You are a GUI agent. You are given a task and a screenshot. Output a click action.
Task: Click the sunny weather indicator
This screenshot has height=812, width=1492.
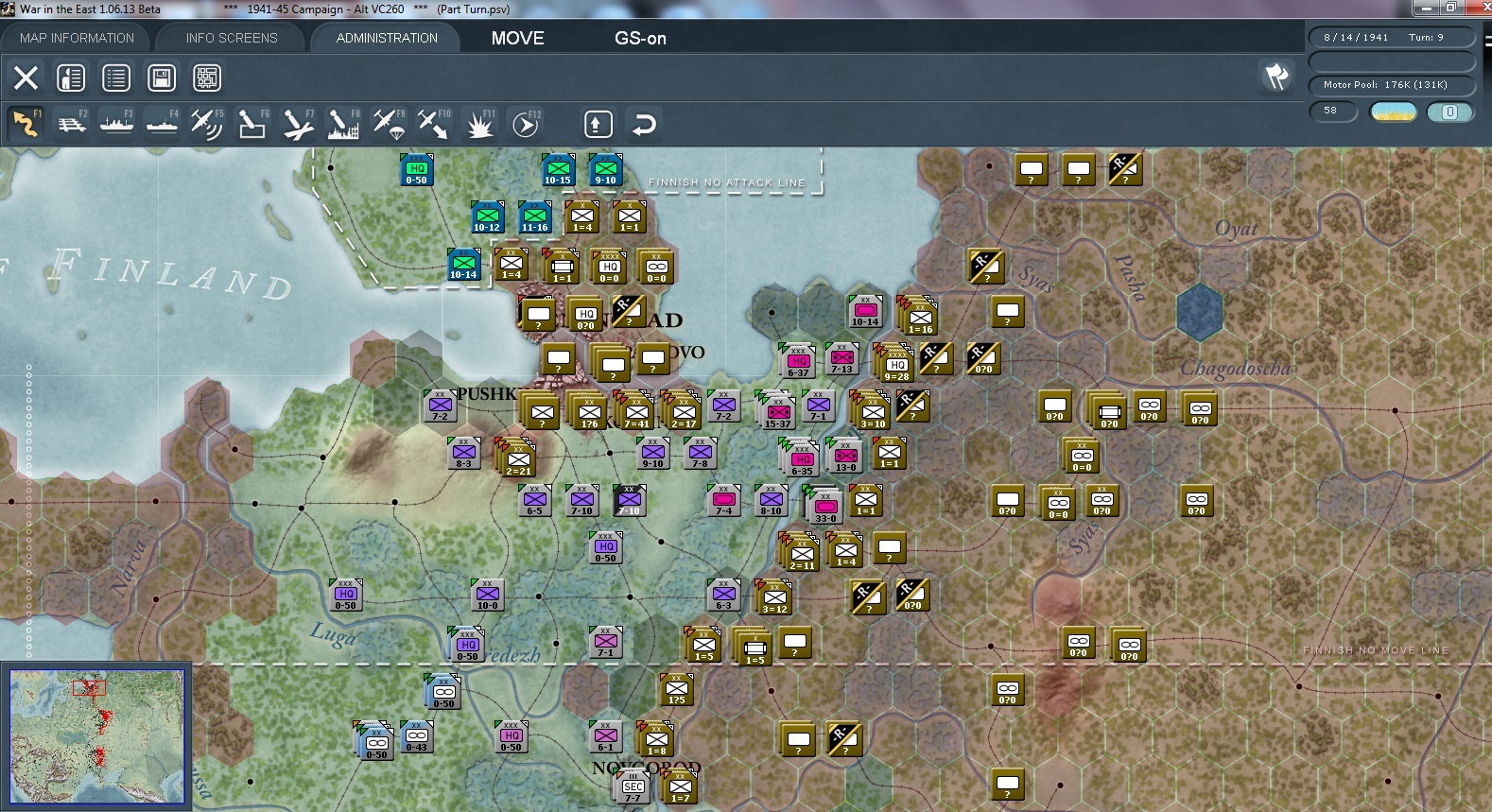[1394, 112]
